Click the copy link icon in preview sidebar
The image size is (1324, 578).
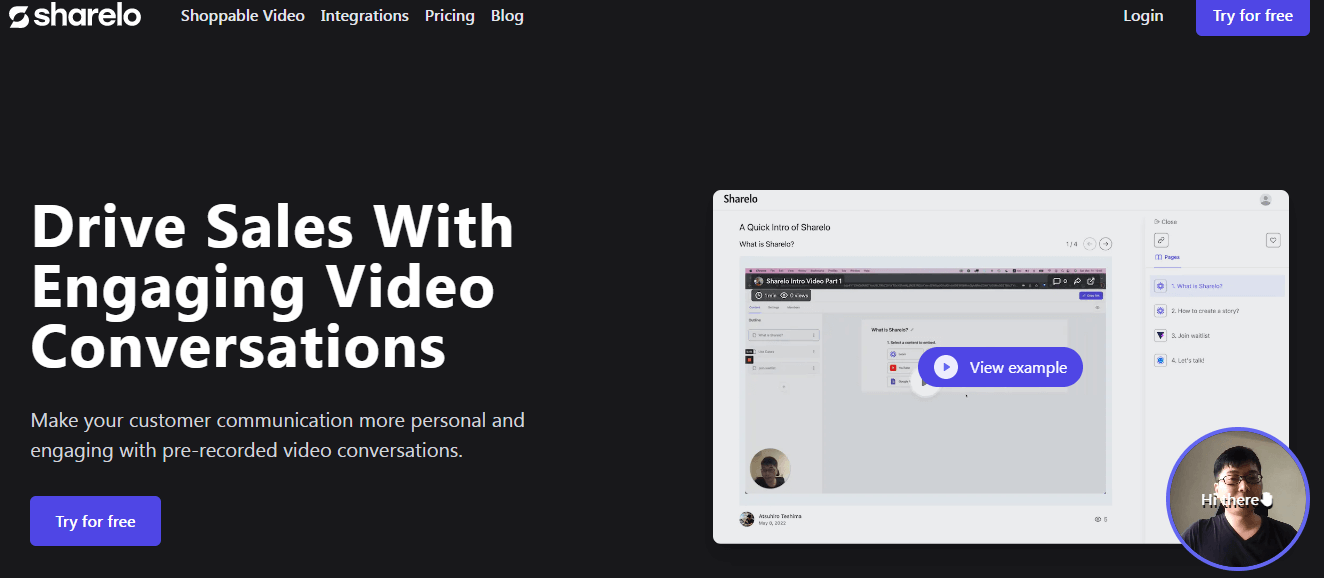pos(1161,240)
